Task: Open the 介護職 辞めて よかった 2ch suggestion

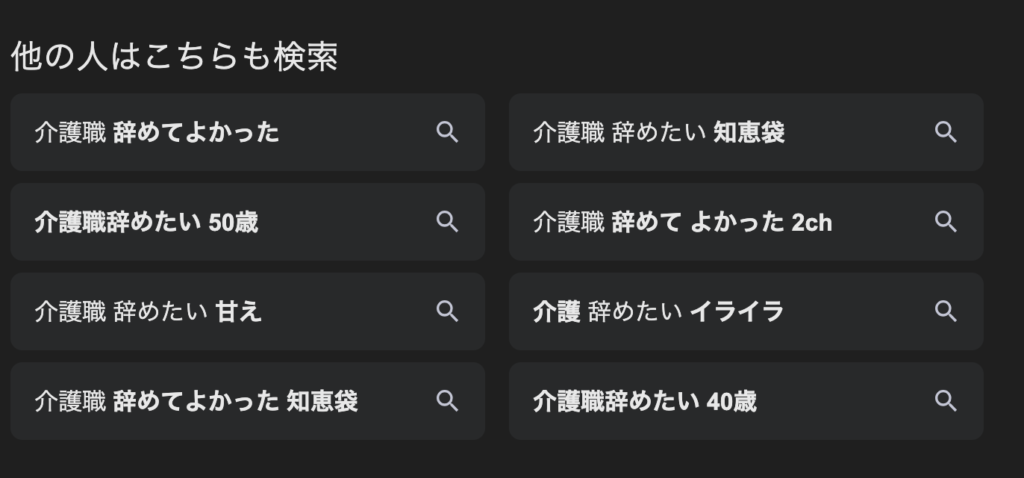Action: tap(746, 222)
